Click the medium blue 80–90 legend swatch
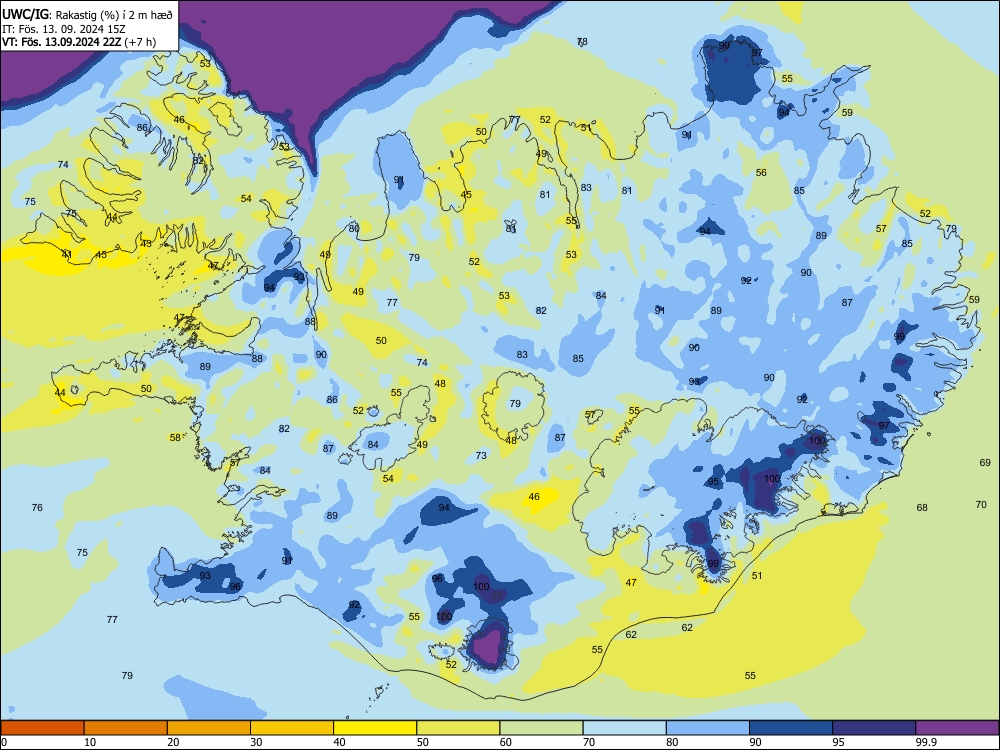The height and width of the screenshot is (750, 1000). 708,728
